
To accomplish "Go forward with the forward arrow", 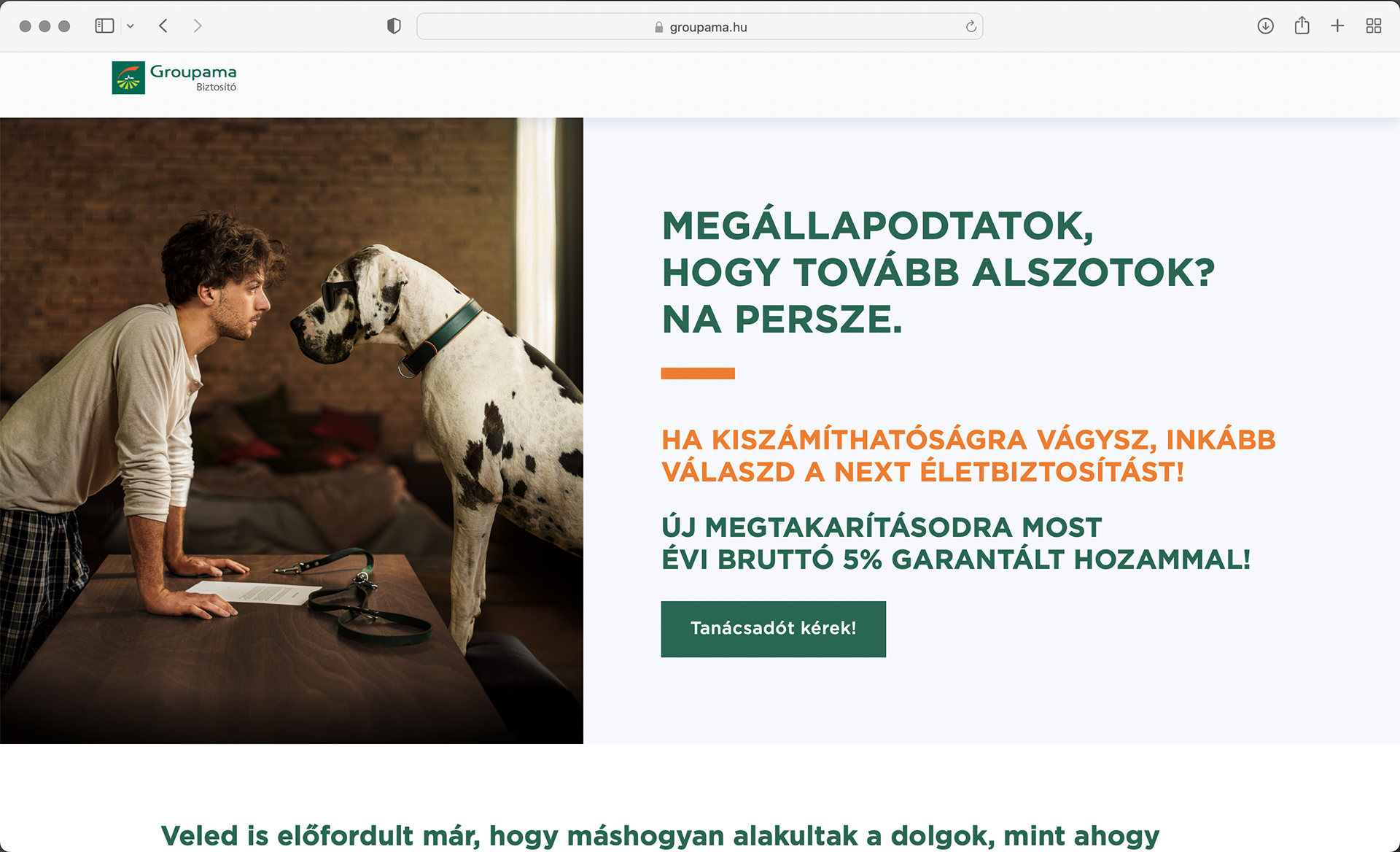I will click(x=198, y=26).
